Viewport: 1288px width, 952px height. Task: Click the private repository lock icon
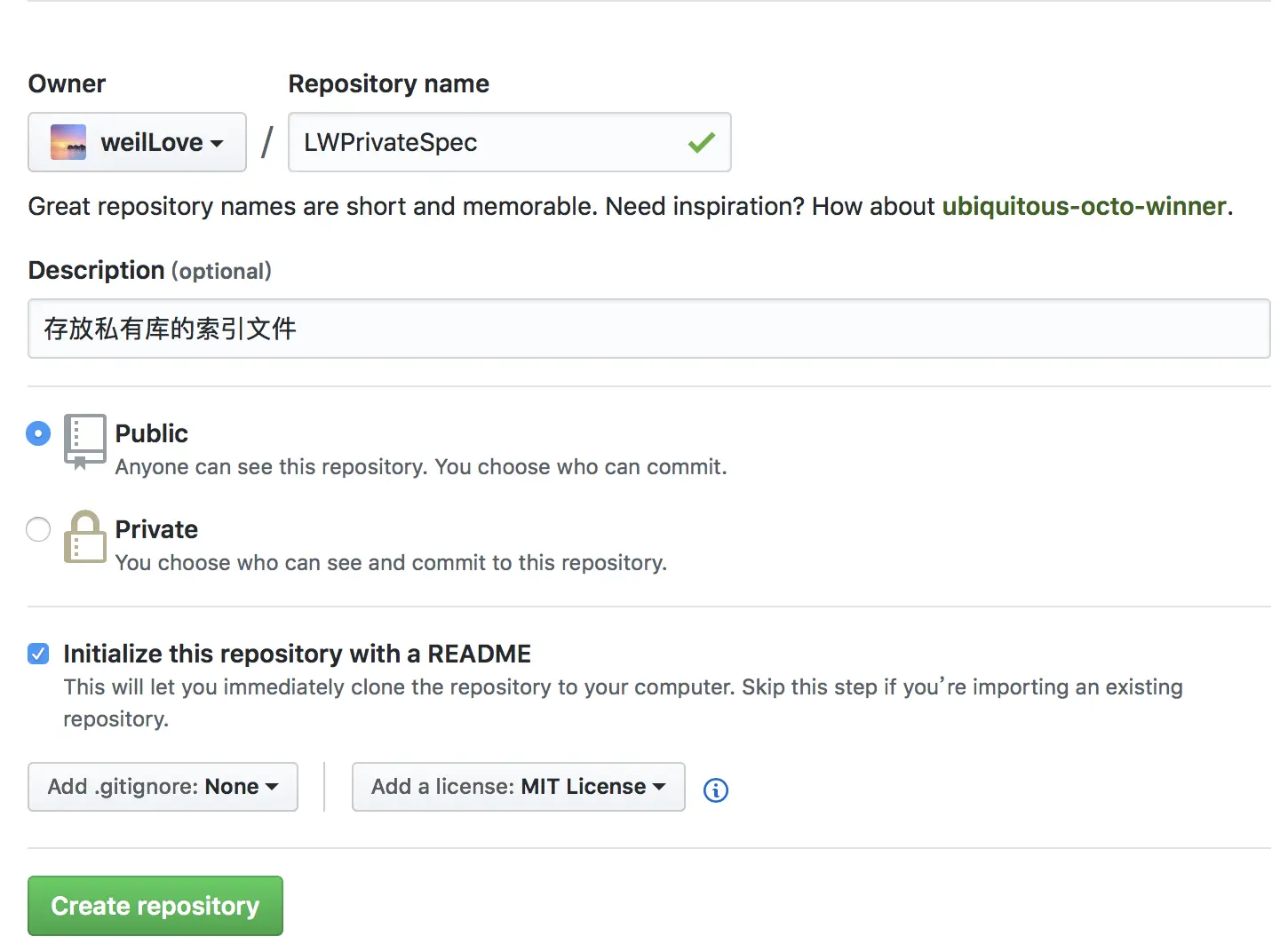click(84, 536)
